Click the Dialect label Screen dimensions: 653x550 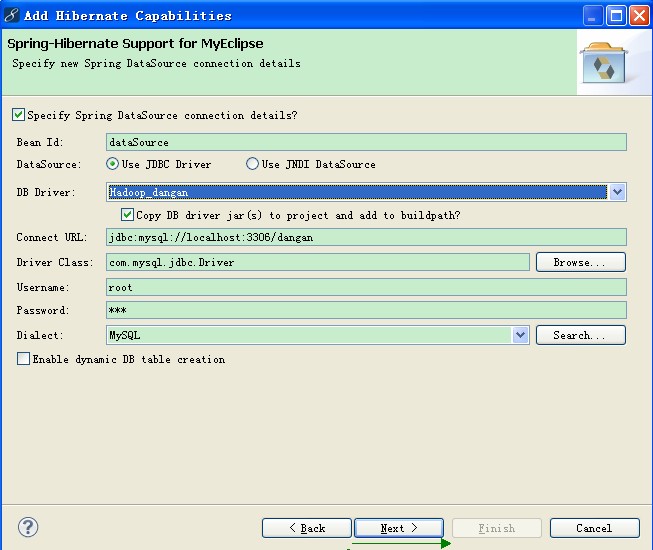coord(40,335)
